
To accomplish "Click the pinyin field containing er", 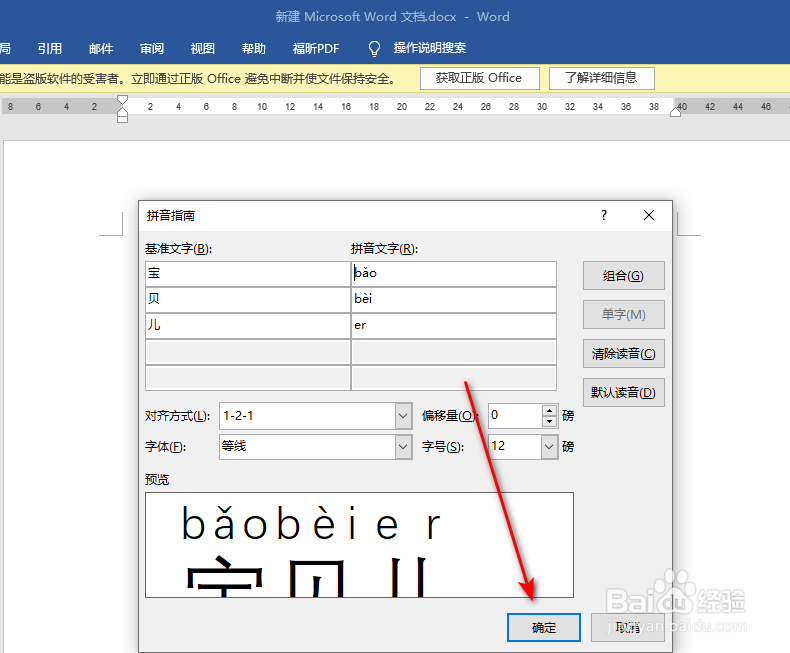I will pyautogui.click(x=454, y=326).
